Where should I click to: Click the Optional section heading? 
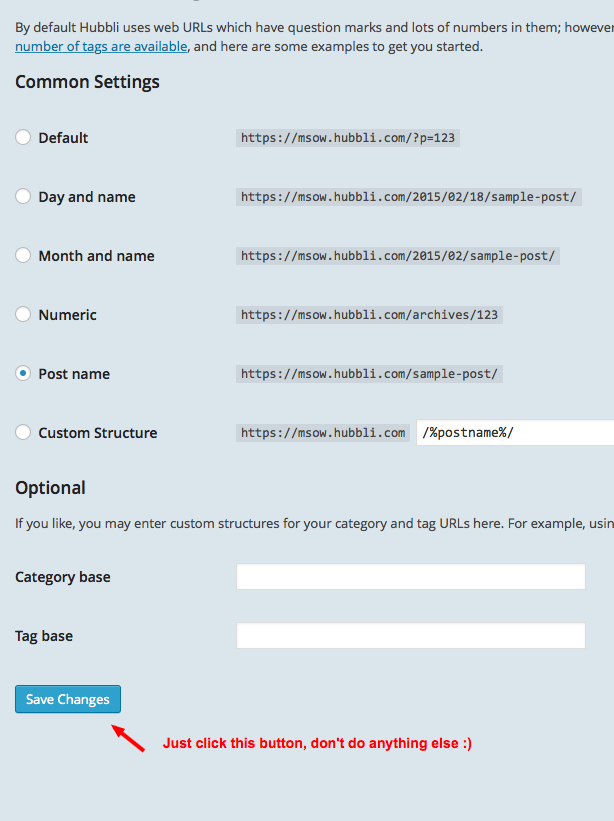50,488
